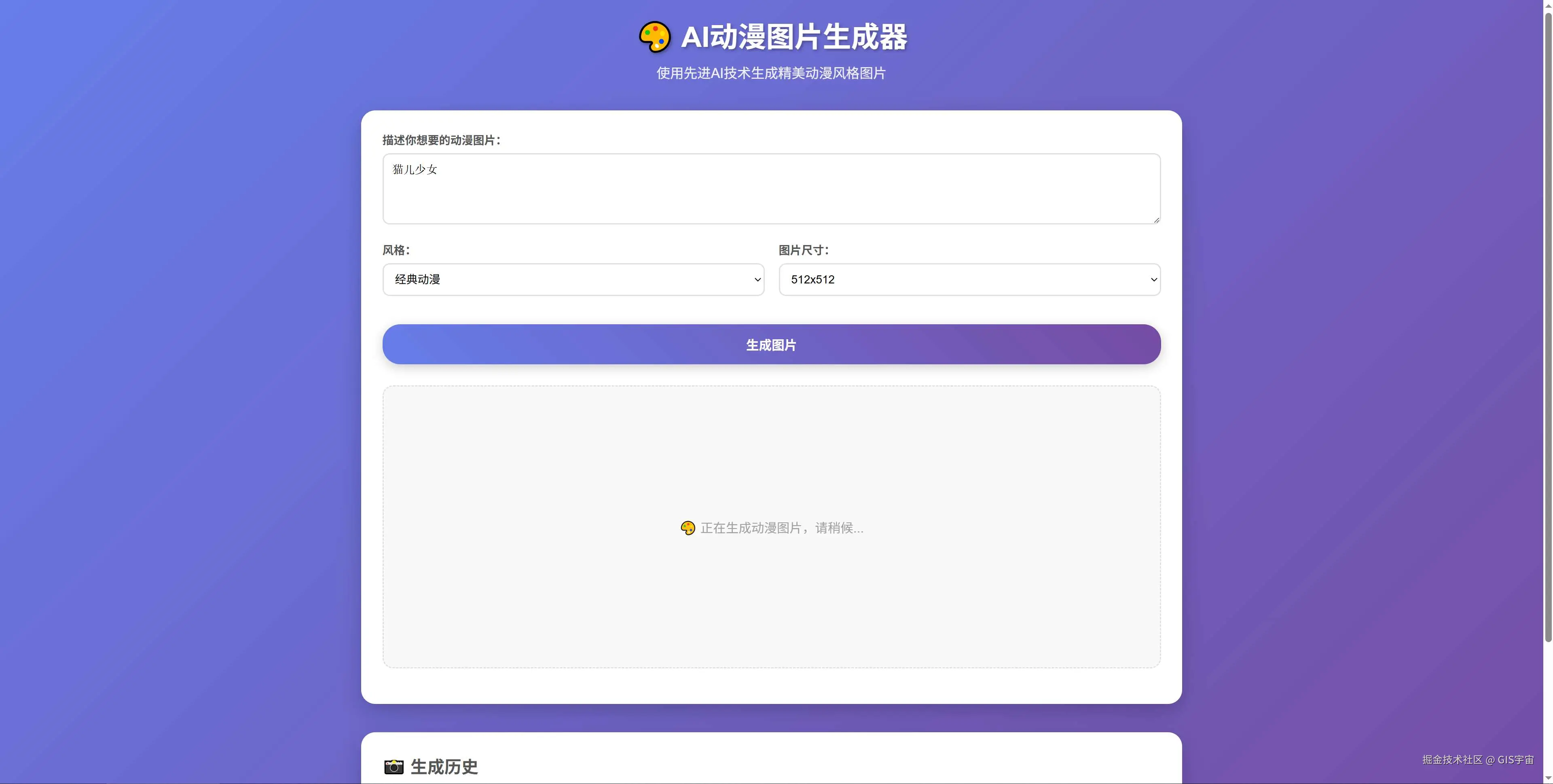Click the chevron arrow on 经典动漫 dropdown

[x=757, y=280]
